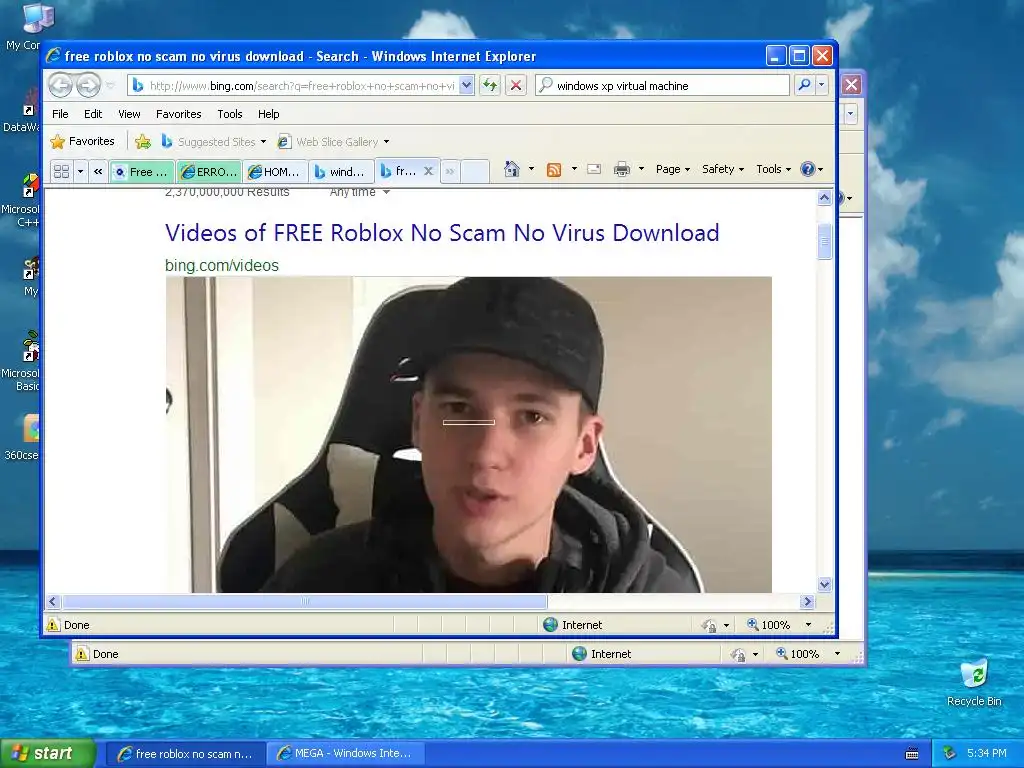
Task: Click the front window's Internet zone globe icon
Action: coord(551,625)
